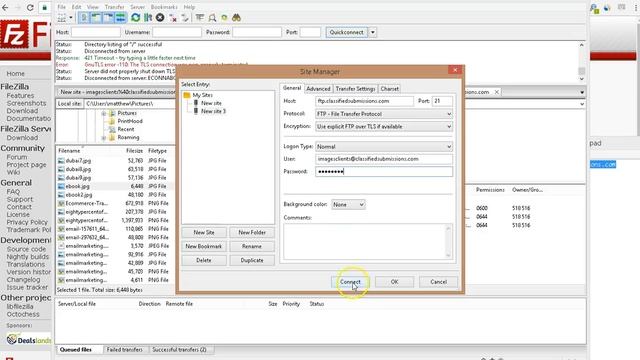Screen dimensions: 640x360
Task: Click the ebook.jpg file icon
Action: pos(61,186)
